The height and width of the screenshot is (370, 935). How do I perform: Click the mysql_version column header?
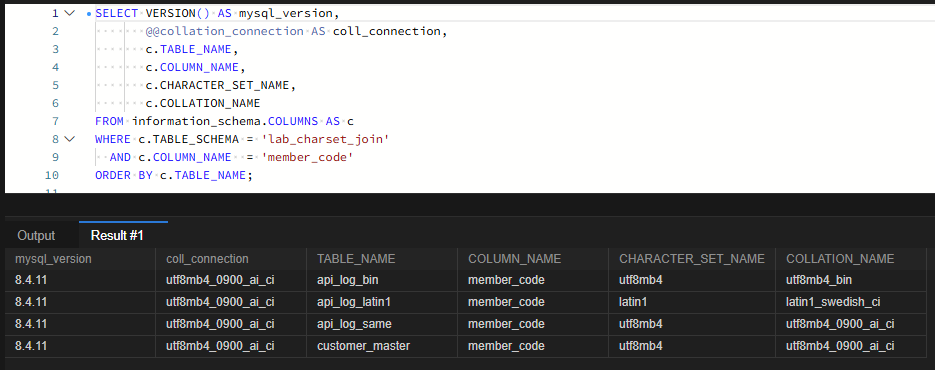pyautogui.click(x=80, y=258)
